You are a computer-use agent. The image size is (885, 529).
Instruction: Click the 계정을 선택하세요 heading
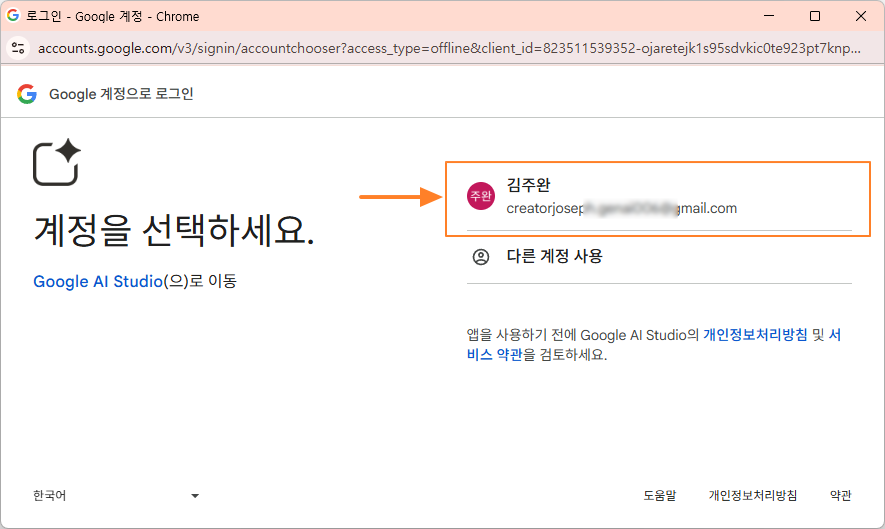tap(174, 230)
